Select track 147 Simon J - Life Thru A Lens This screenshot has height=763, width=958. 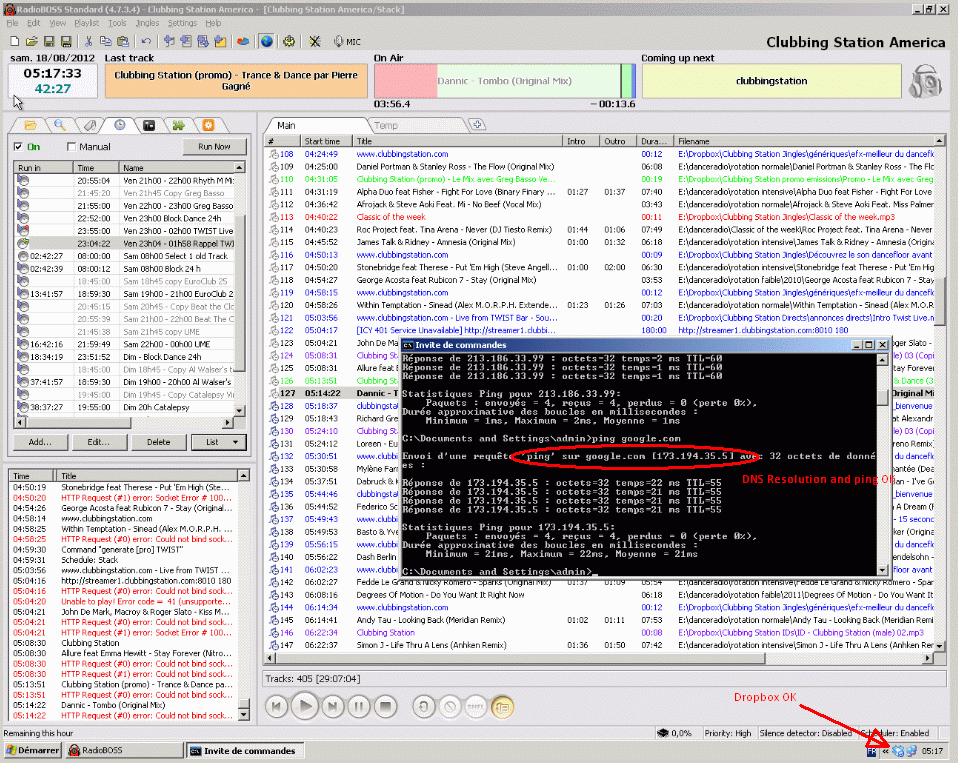(x=601, y=645)
